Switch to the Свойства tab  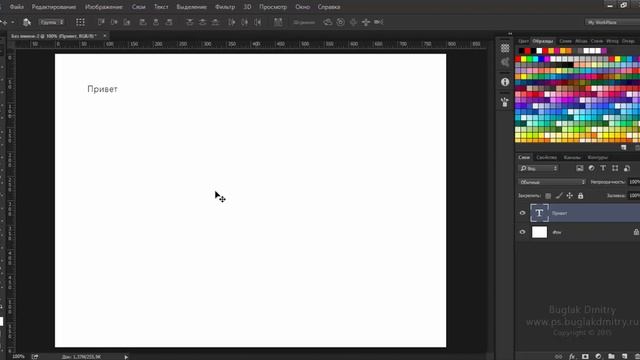tap(547, 158)
